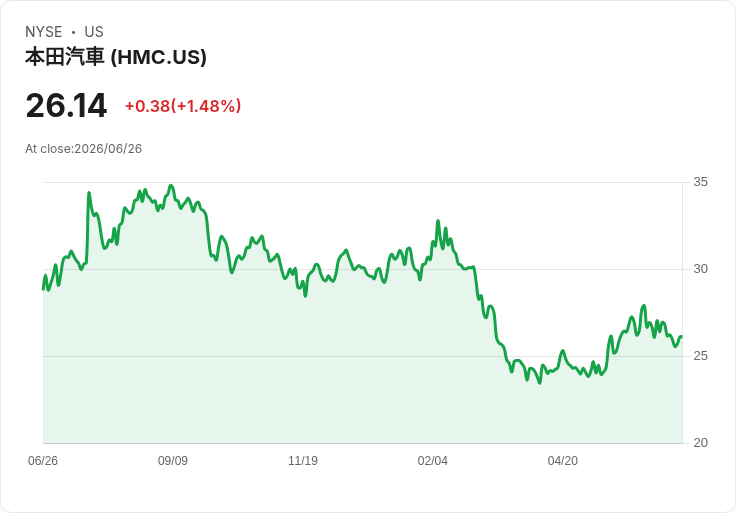Click the 25 price axis label
Screen dimensions: 736x513
700,356
